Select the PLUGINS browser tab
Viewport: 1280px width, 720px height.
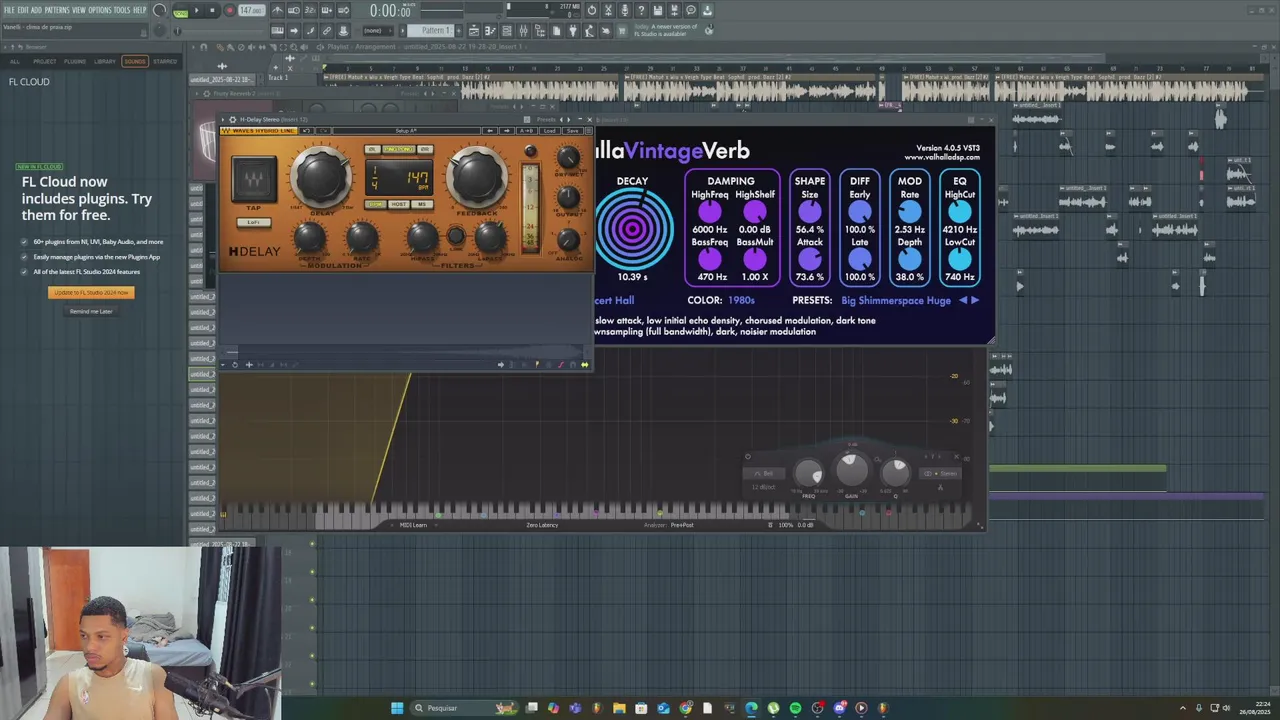pos(75,62)
